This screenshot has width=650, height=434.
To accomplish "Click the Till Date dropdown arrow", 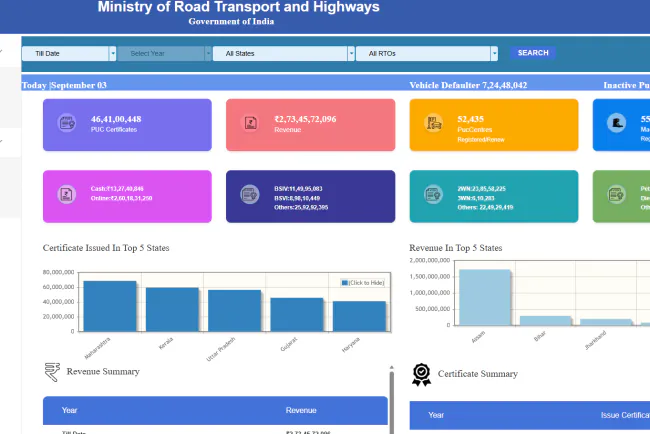I will pos(113,53).
